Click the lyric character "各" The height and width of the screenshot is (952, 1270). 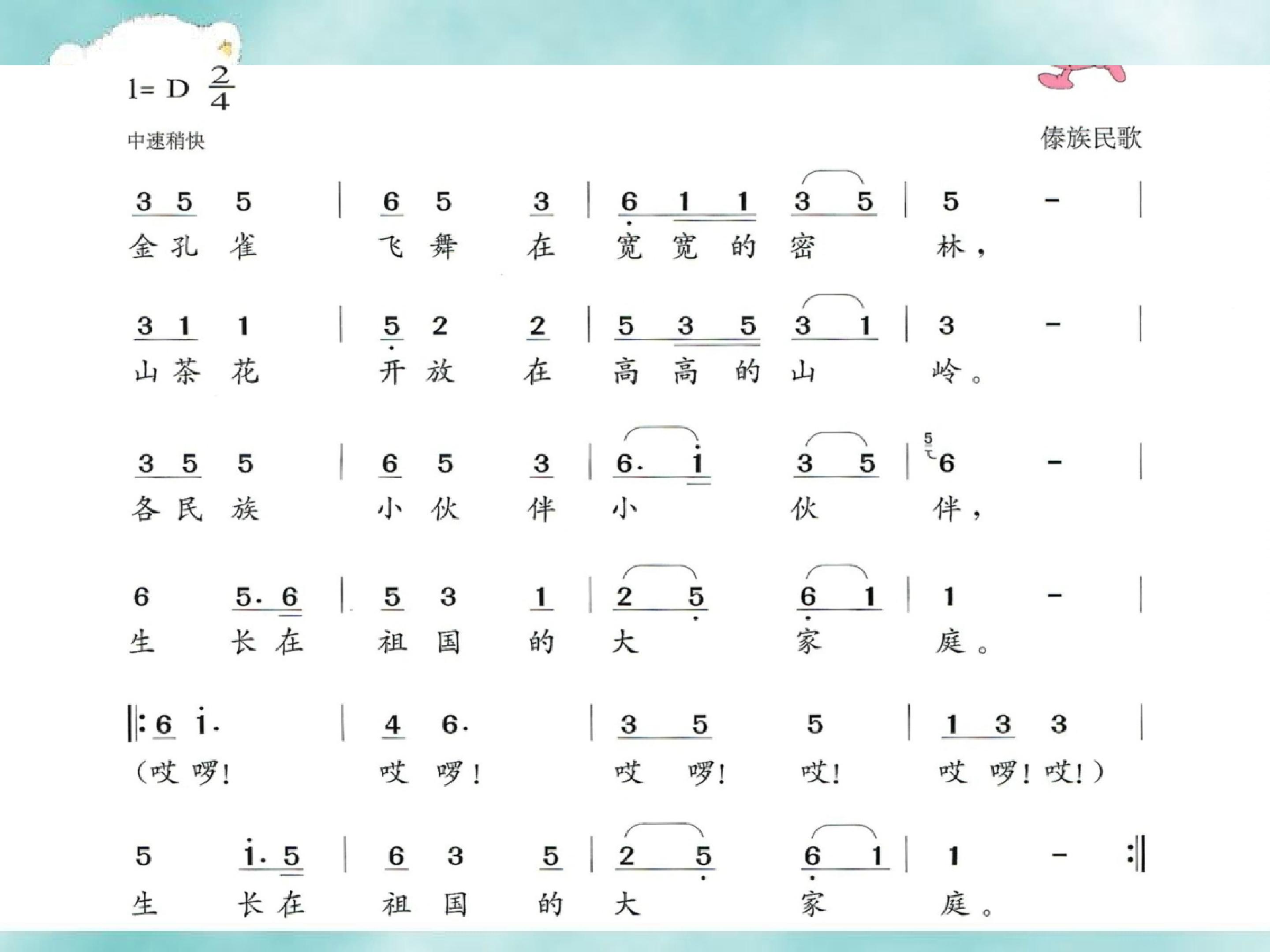click(x=146, y=509)
